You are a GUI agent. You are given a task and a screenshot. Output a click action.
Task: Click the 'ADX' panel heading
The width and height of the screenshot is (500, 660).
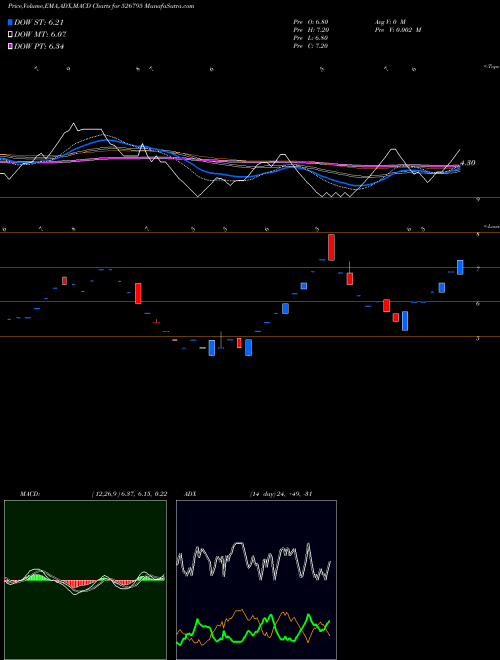[191, 494]
